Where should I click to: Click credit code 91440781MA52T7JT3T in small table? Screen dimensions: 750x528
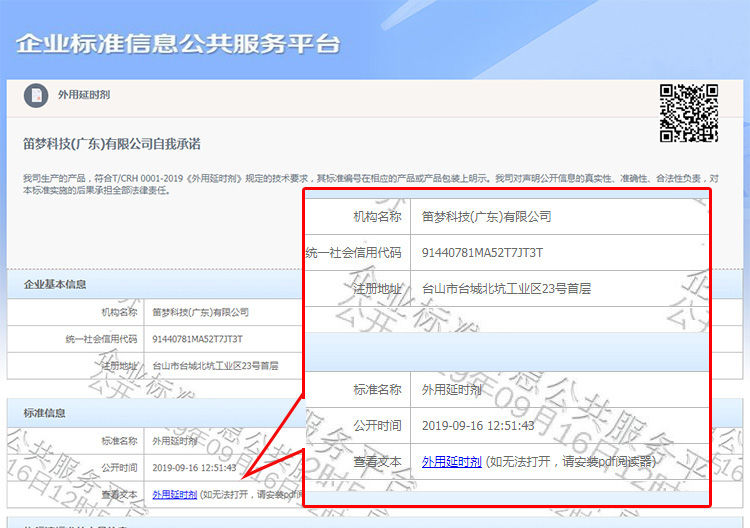[198, 339]
